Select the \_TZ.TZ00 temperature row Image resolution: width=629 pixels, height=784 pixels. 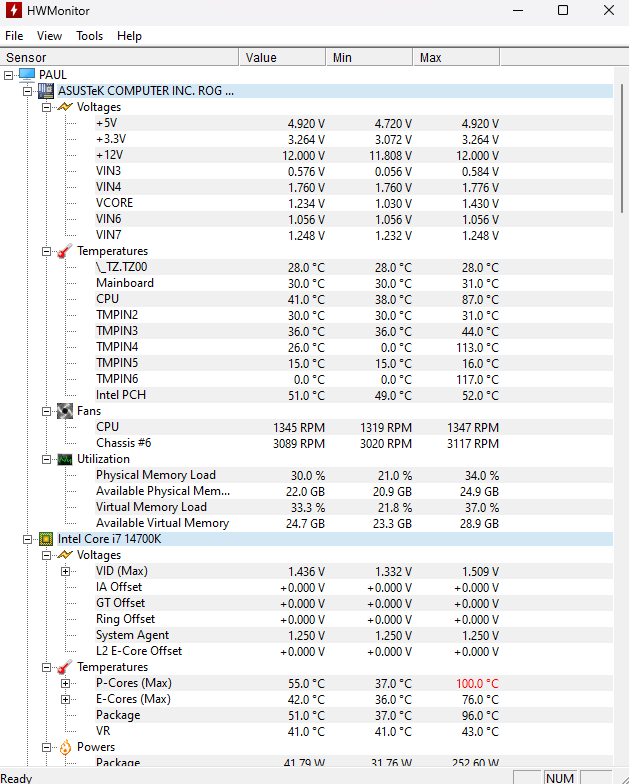(x=354, y=267)
